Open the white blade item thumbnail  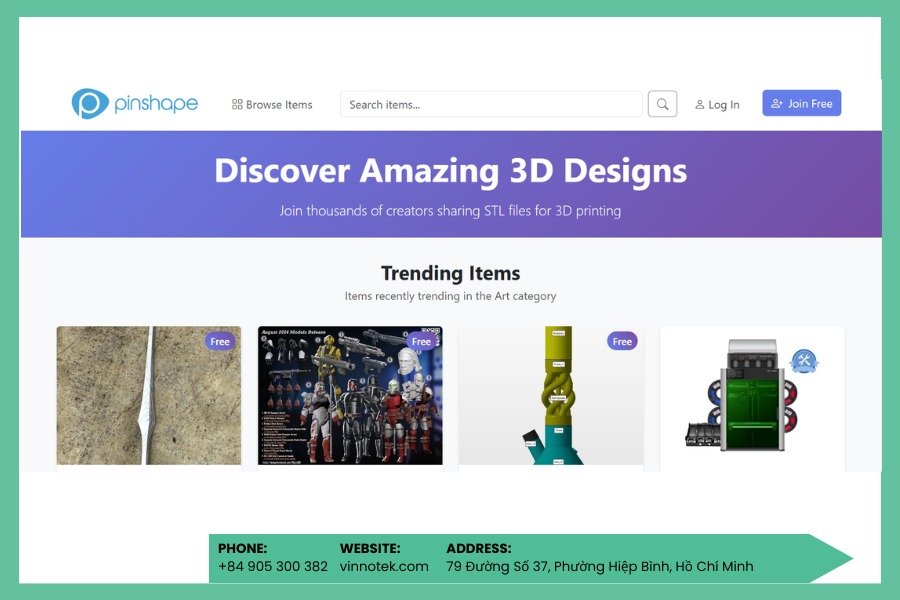click(149, 396)
